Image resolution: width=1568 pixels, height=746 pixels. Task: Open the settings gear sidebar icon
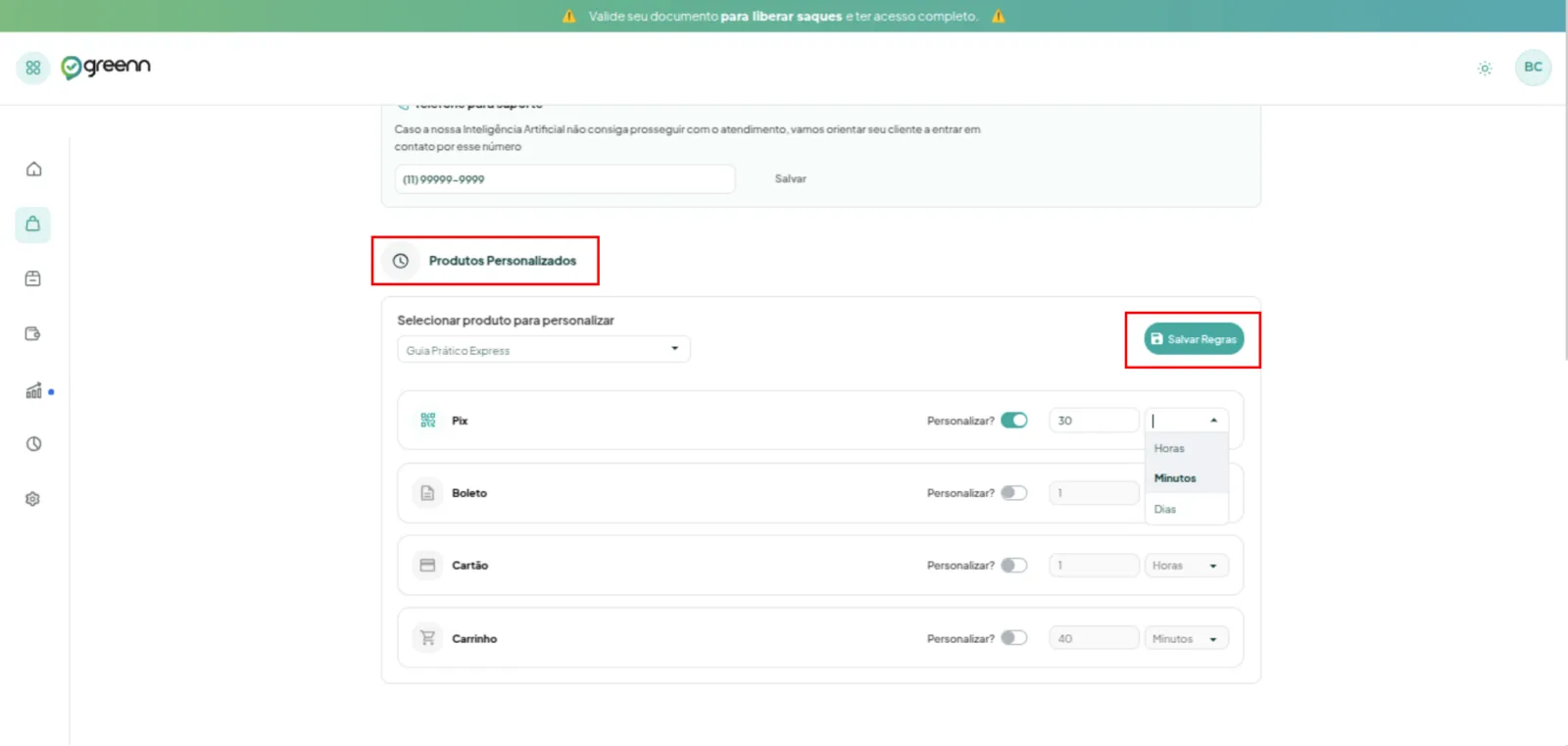click(33, 499)
